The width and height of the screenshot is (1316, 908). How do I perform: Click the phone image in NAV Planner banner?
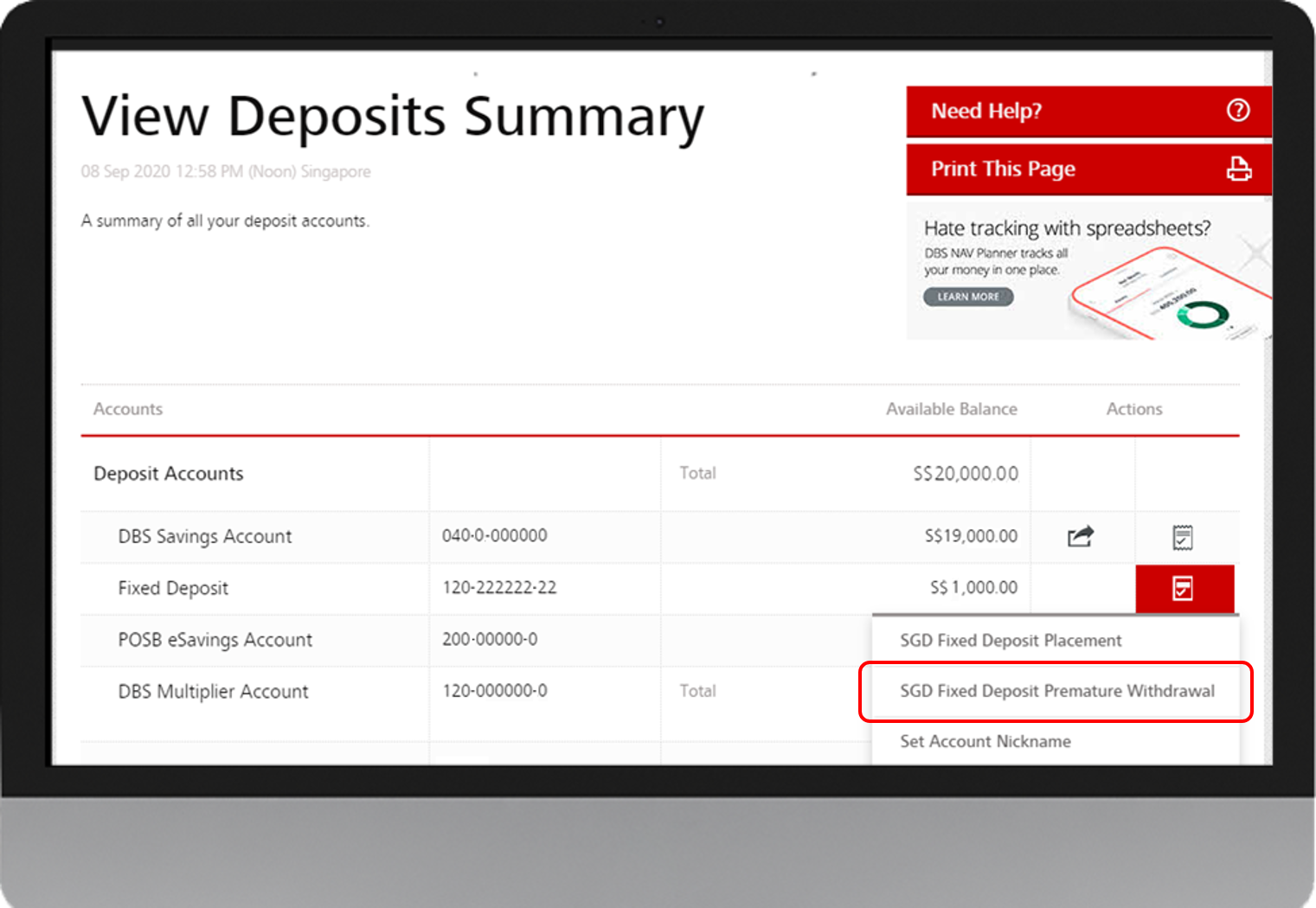point(1168,294)
